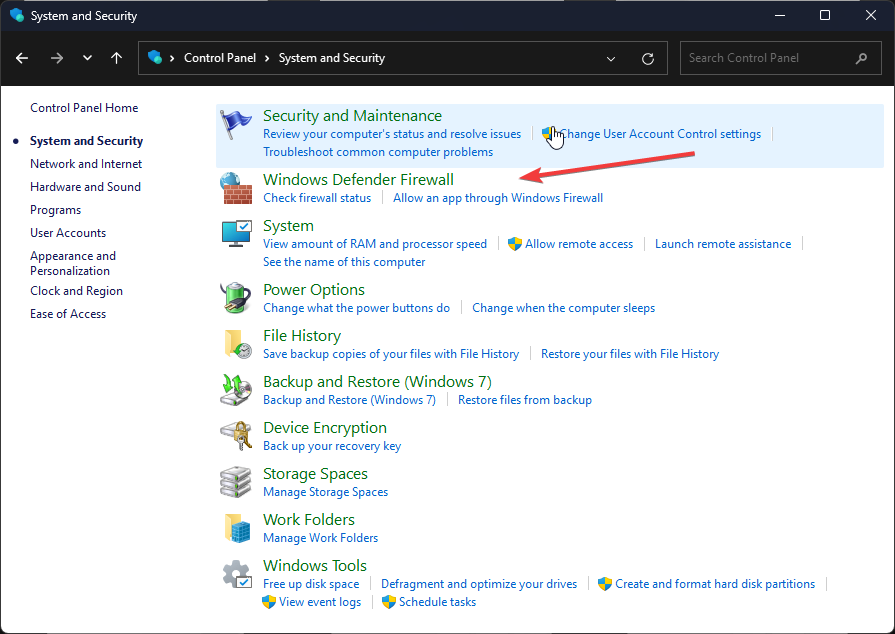Click the Control Panel icon in address bar
Image resolution: width=895 pixels, height=634 pixels.
tap(155, 57)
